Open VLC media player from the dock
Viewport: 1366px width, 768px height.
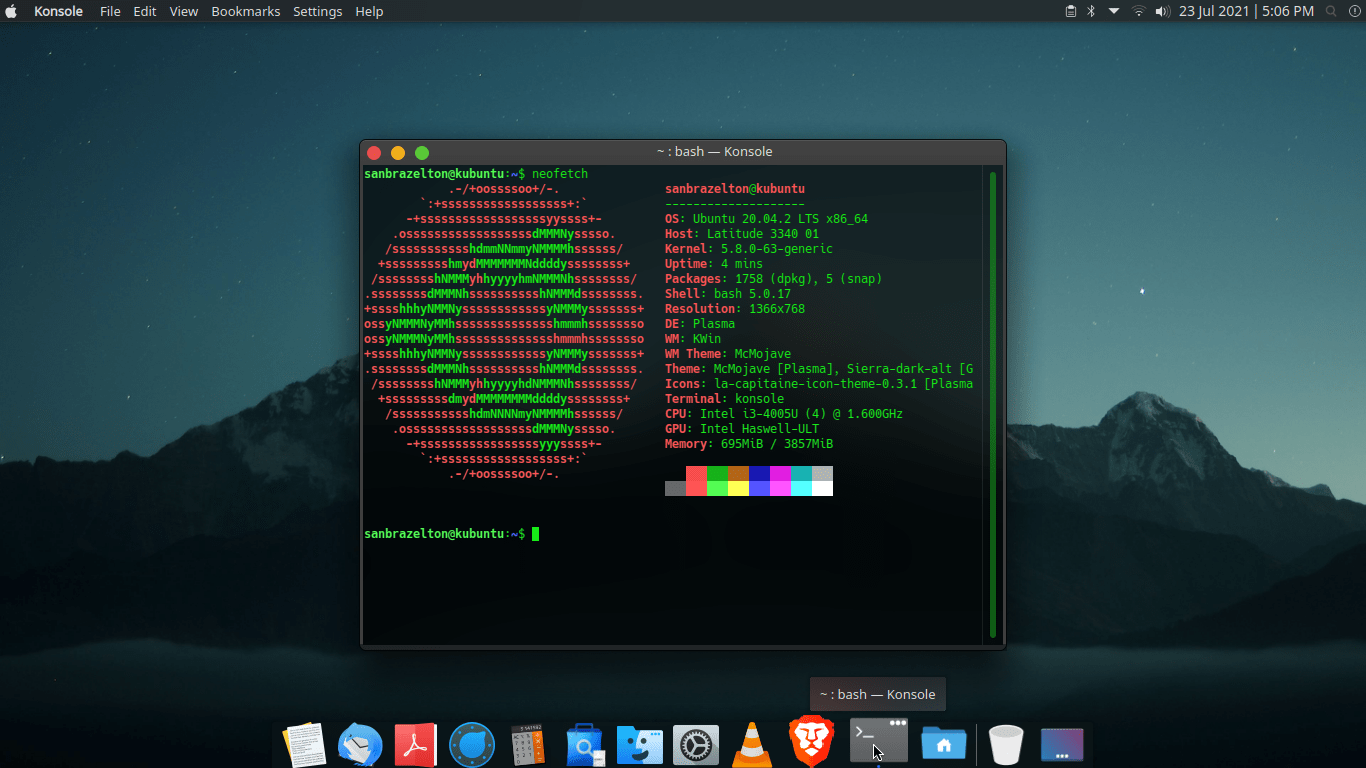[752, 744]
